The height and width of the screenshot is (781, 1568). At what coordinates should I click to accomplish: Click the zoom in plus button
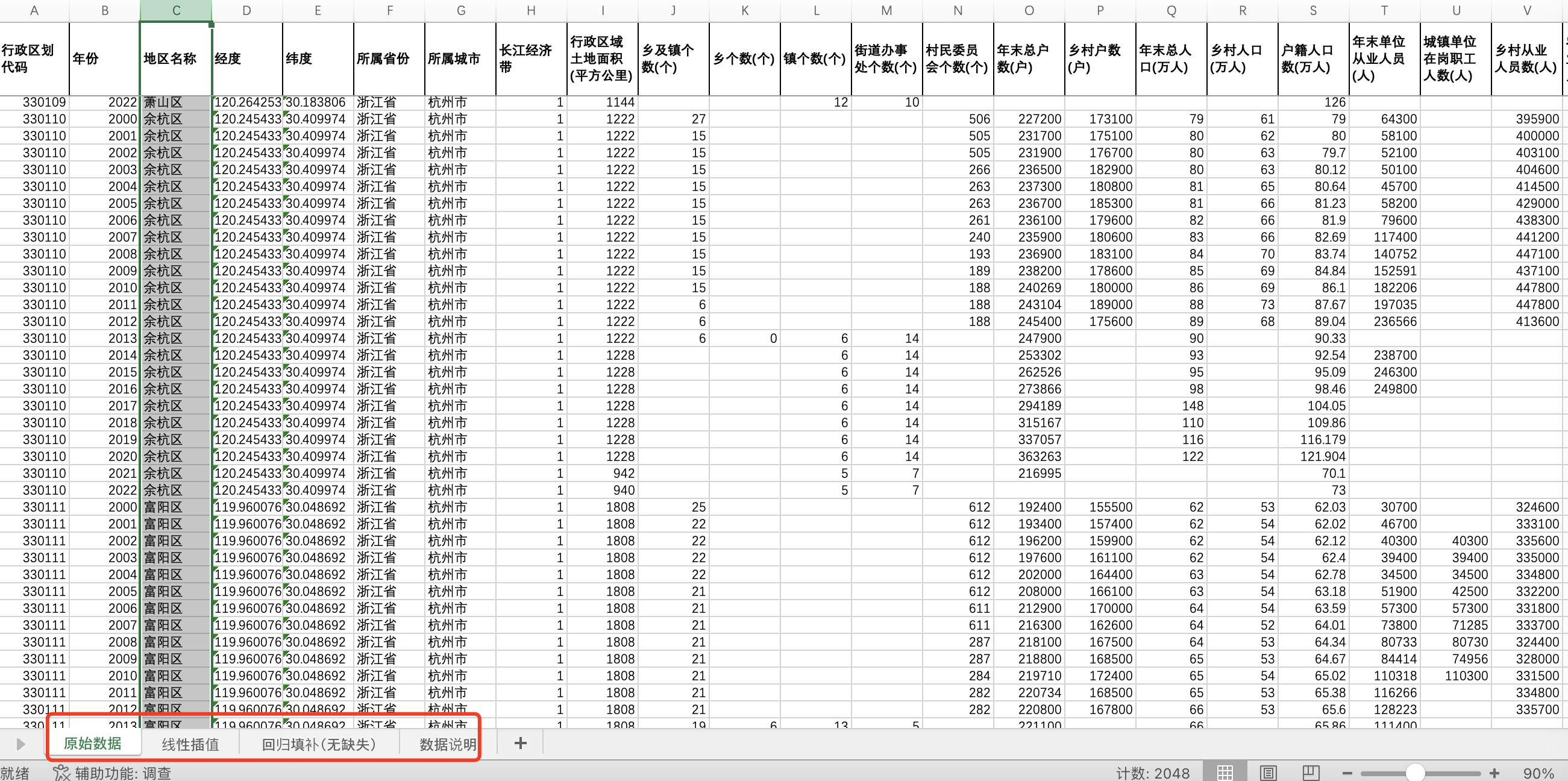coord(1494,773)
